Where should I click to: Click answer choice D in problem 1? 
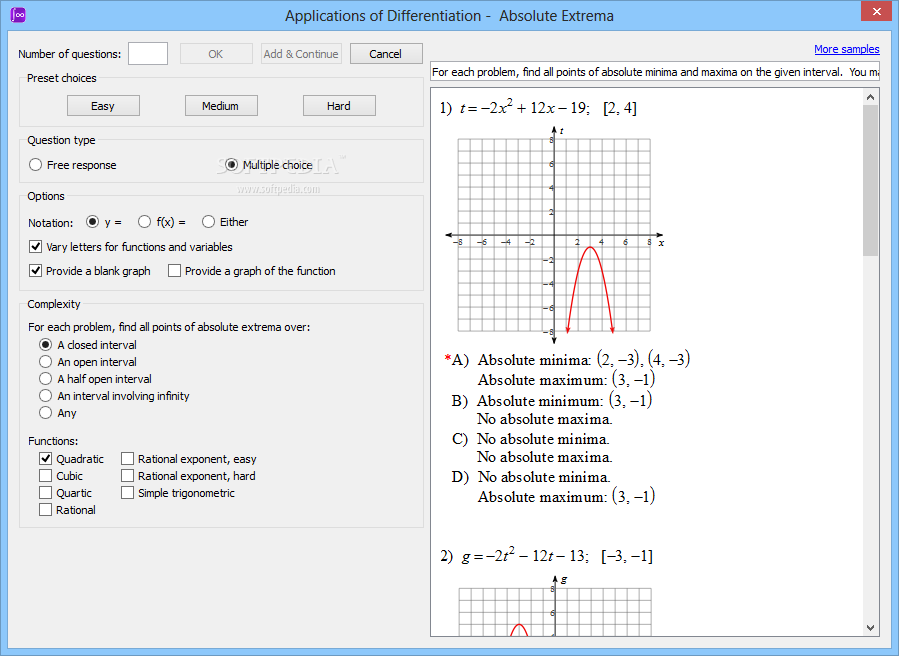tap(553, 487)
